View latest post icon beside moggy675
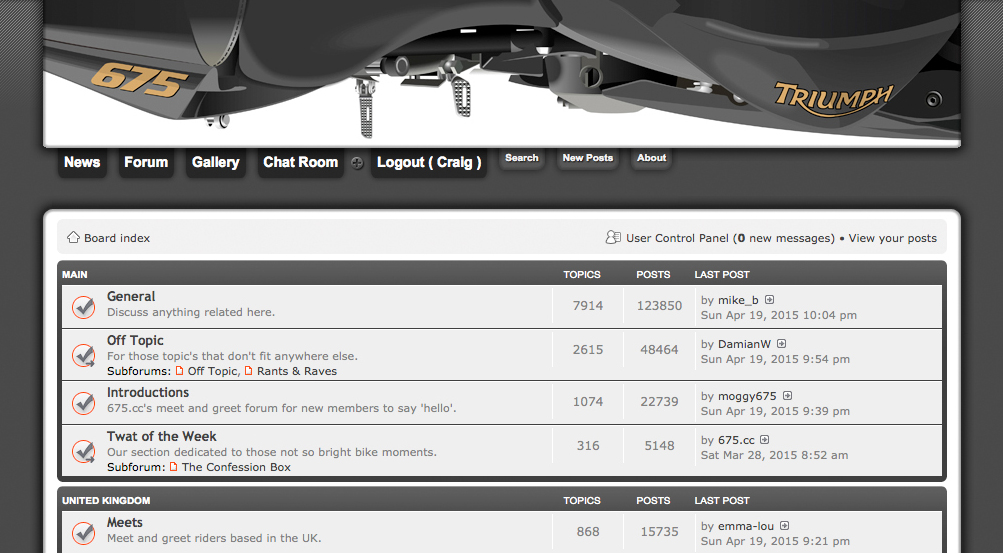 (787, 396)
